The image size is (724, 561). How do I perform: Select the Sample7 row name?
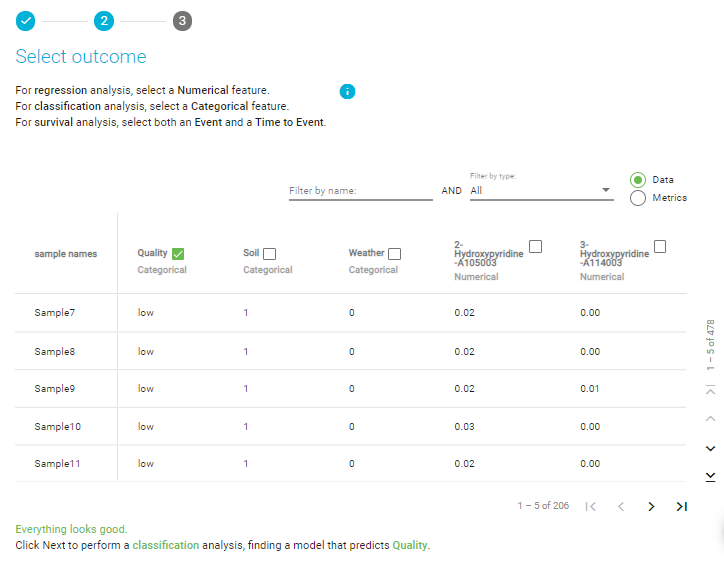click(54, 313)
